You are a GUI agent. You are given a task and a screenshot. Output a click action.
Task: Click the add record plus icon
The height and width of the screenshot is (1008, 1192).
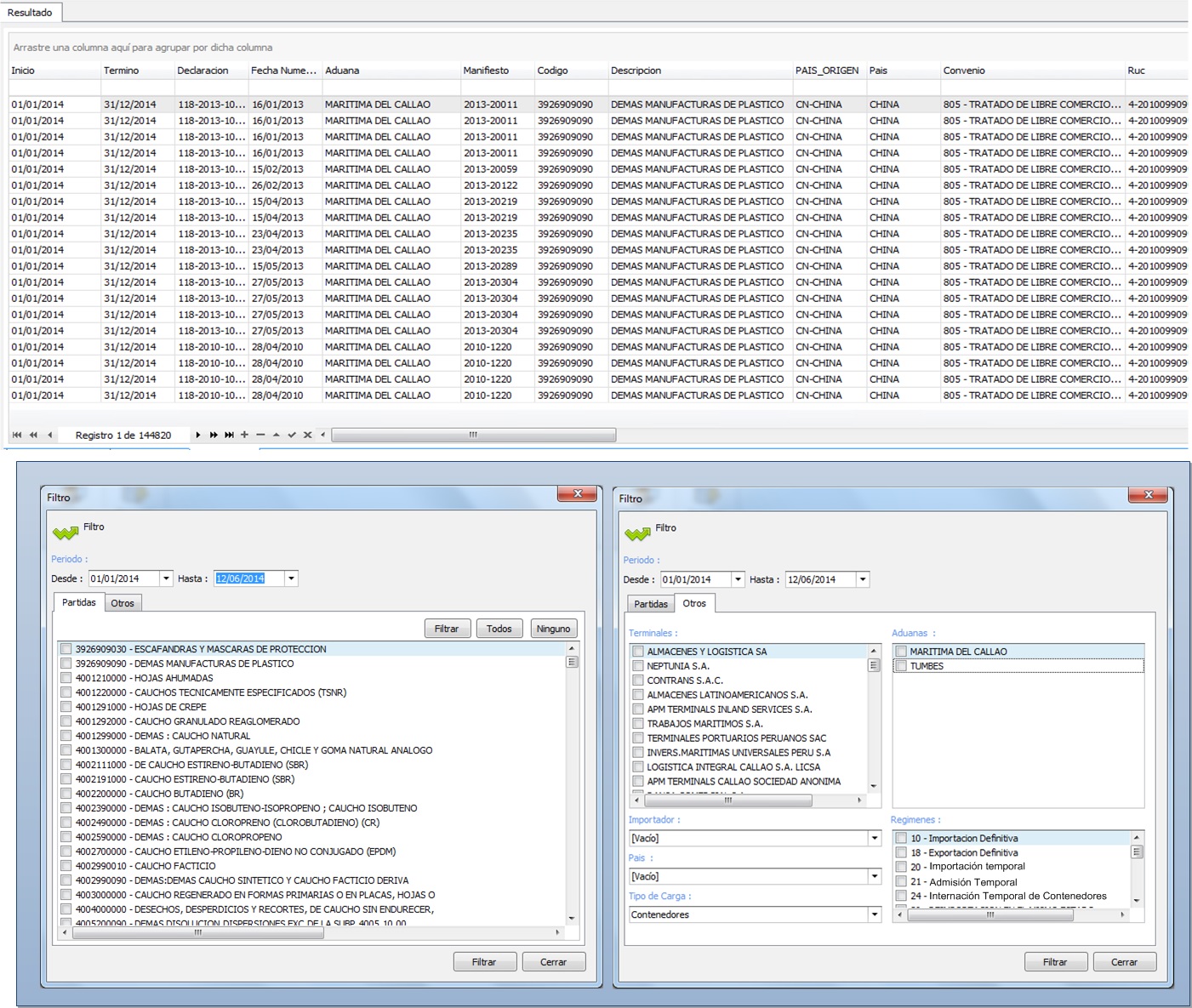point(245,435)
